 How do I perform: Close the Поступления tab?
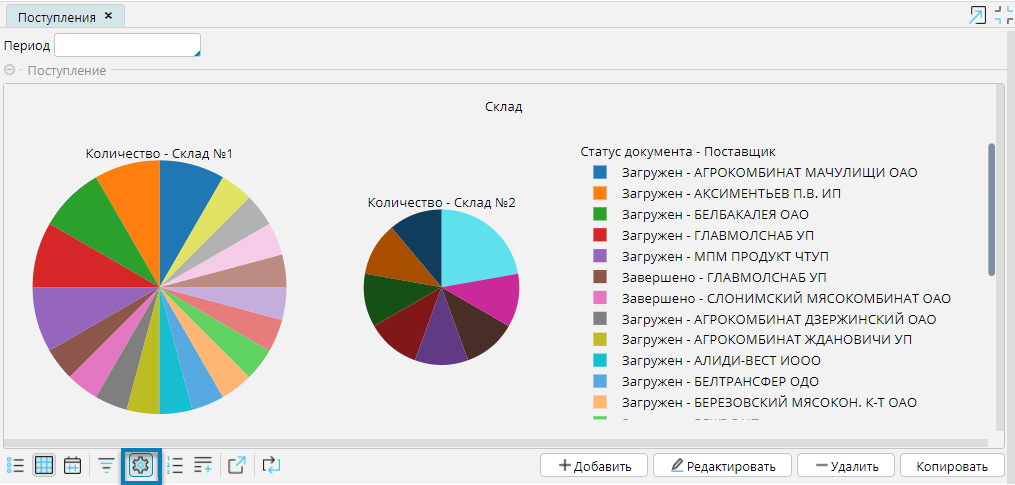click(x=109, y=16)
